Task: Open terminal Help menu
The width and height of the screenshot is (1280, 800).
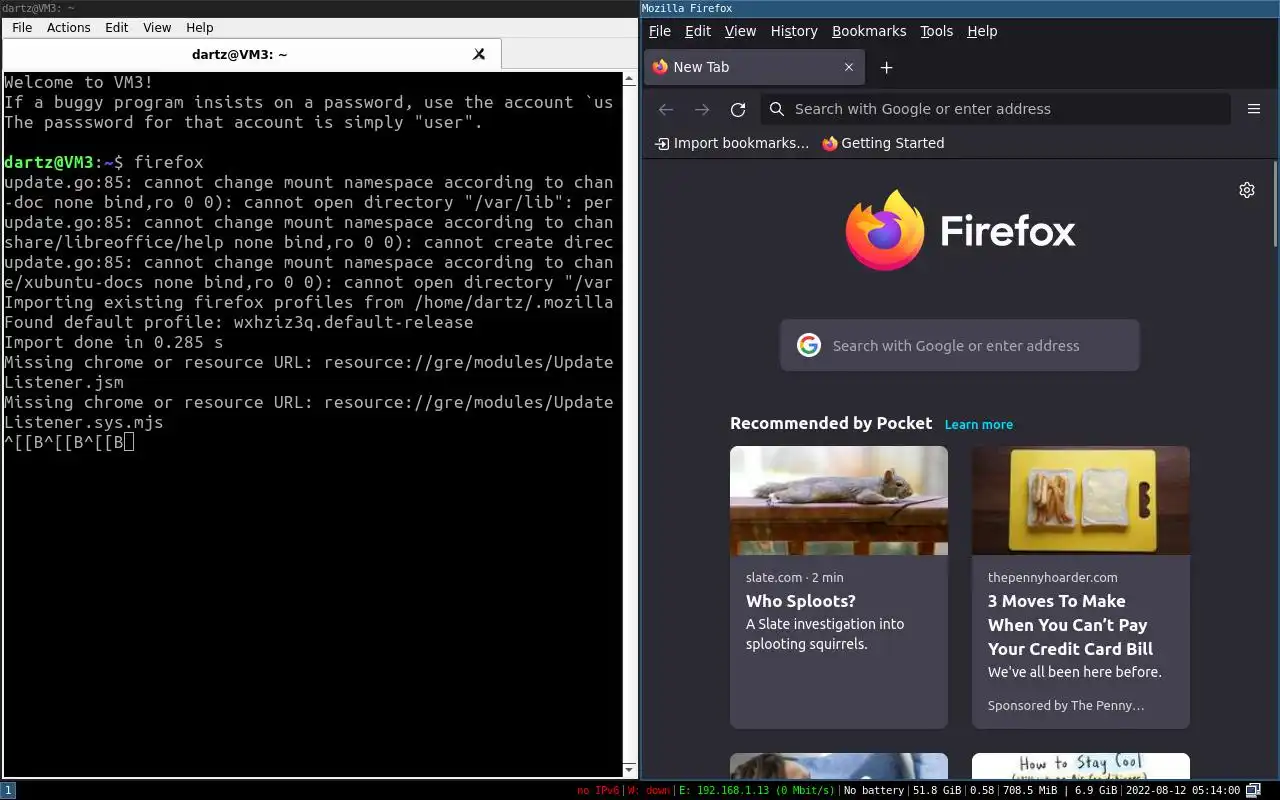Action: [200, 27]
